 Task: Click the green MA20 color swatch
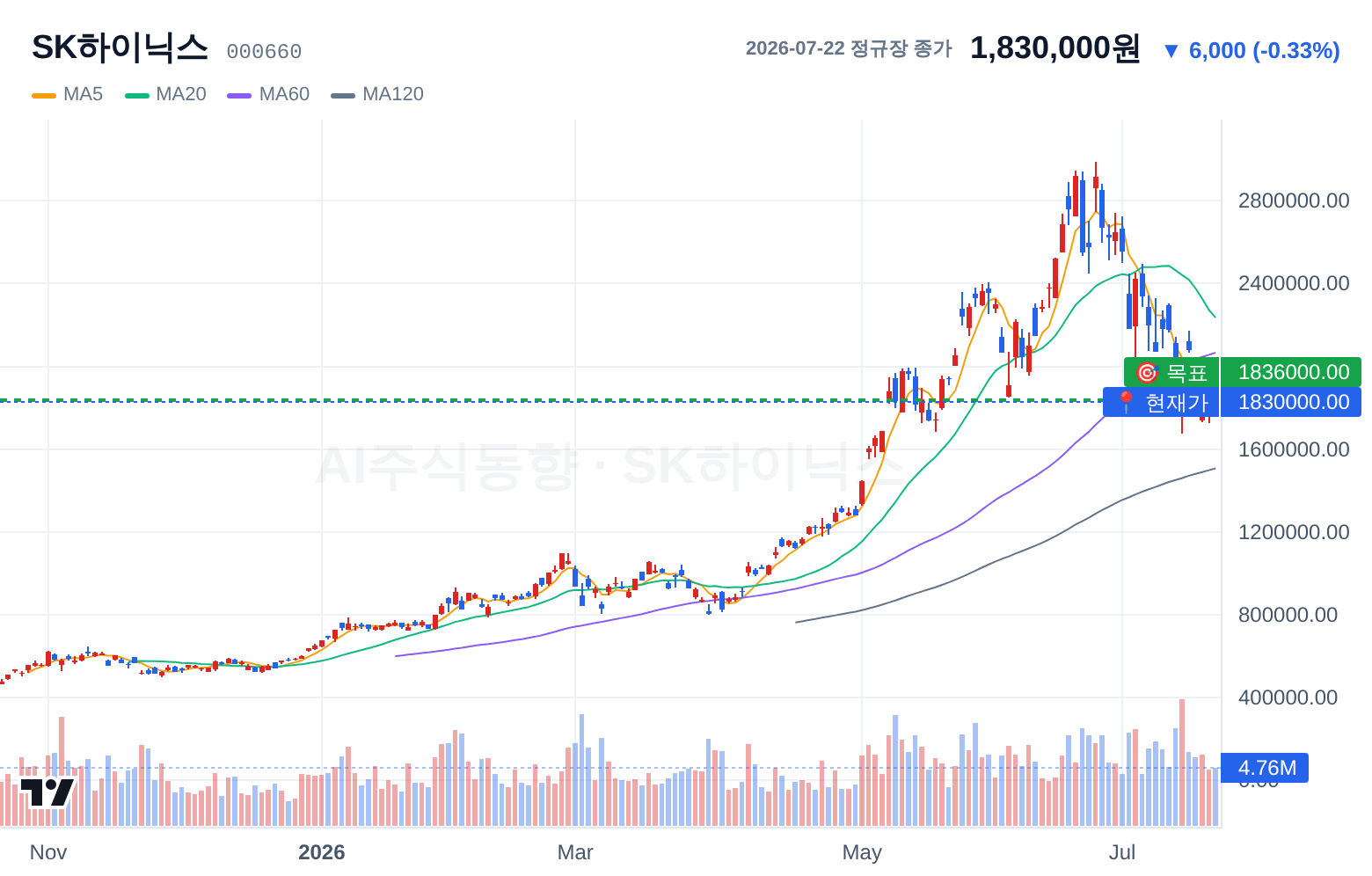(137, 95)
